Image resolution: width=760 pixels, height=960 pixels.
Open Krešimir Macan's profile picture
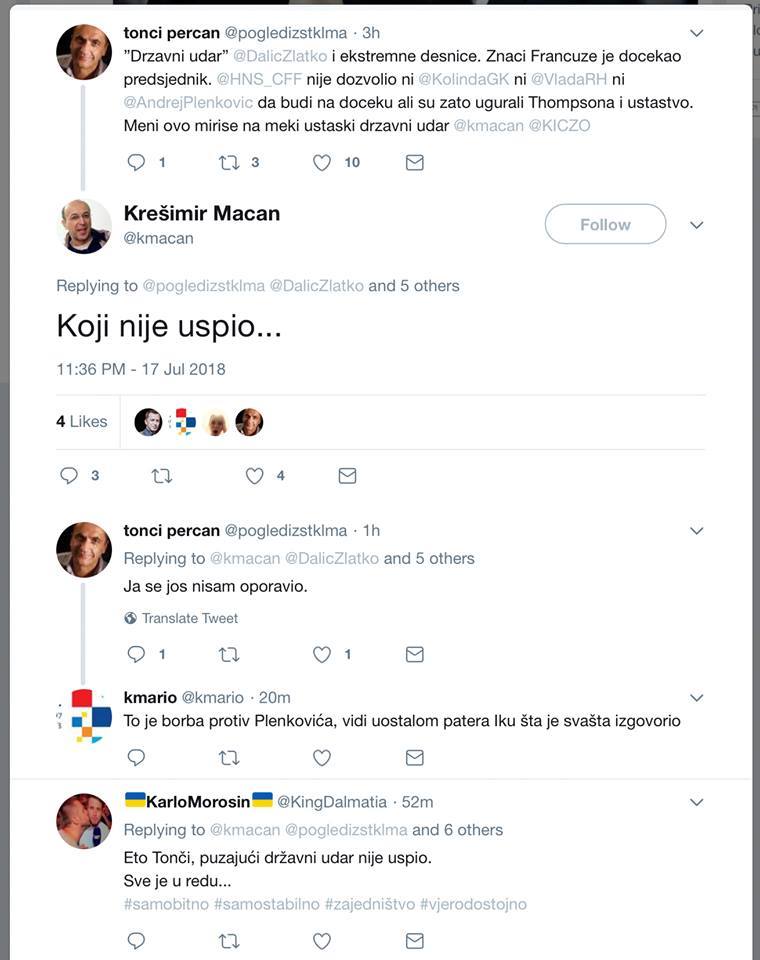click(84, 225)
